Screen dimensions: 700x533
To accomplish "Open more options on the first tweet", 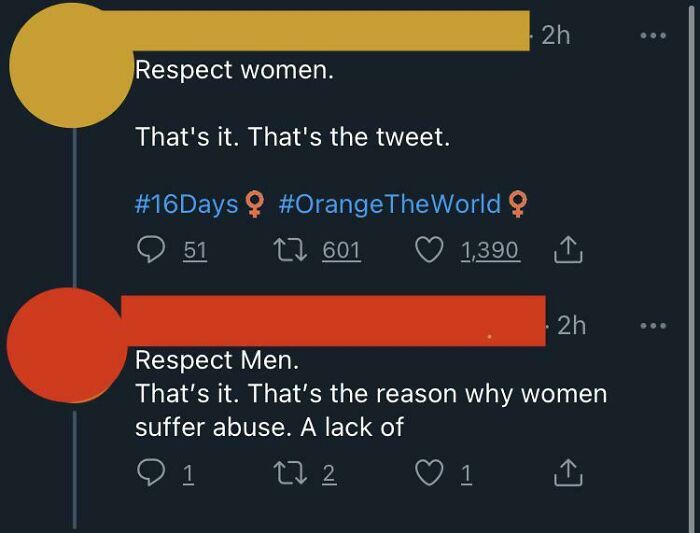I will 653,35.
